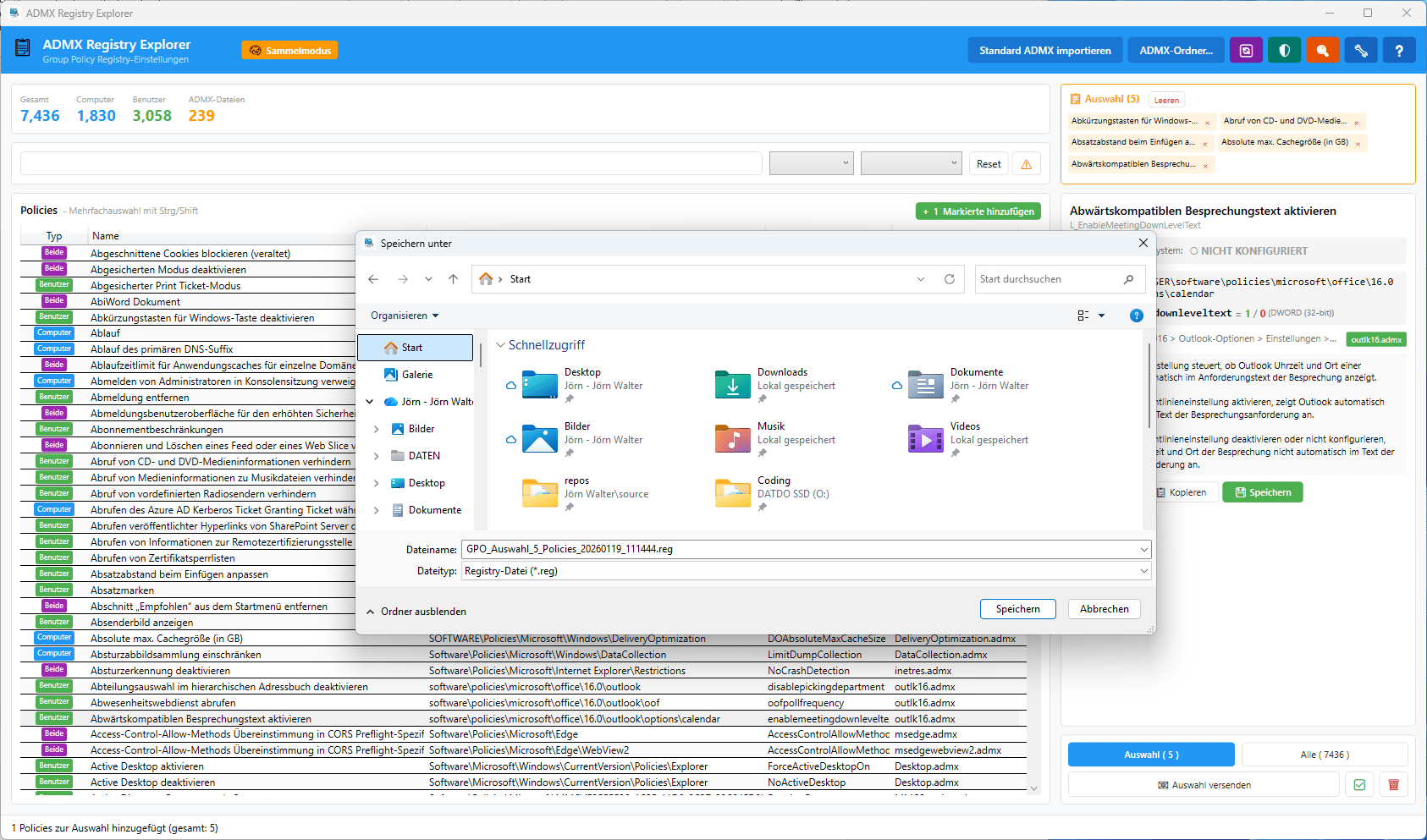
Task: Open the Dateityp dropdown
Action: click(x=806, y=571)
